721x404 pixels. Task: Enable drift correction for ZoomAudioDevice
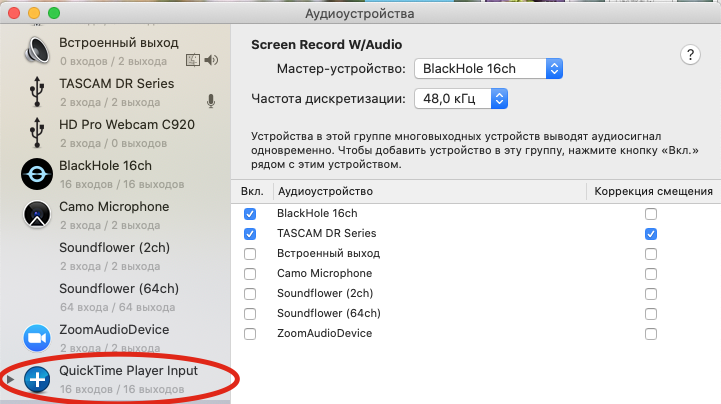(x=651, y=334)
